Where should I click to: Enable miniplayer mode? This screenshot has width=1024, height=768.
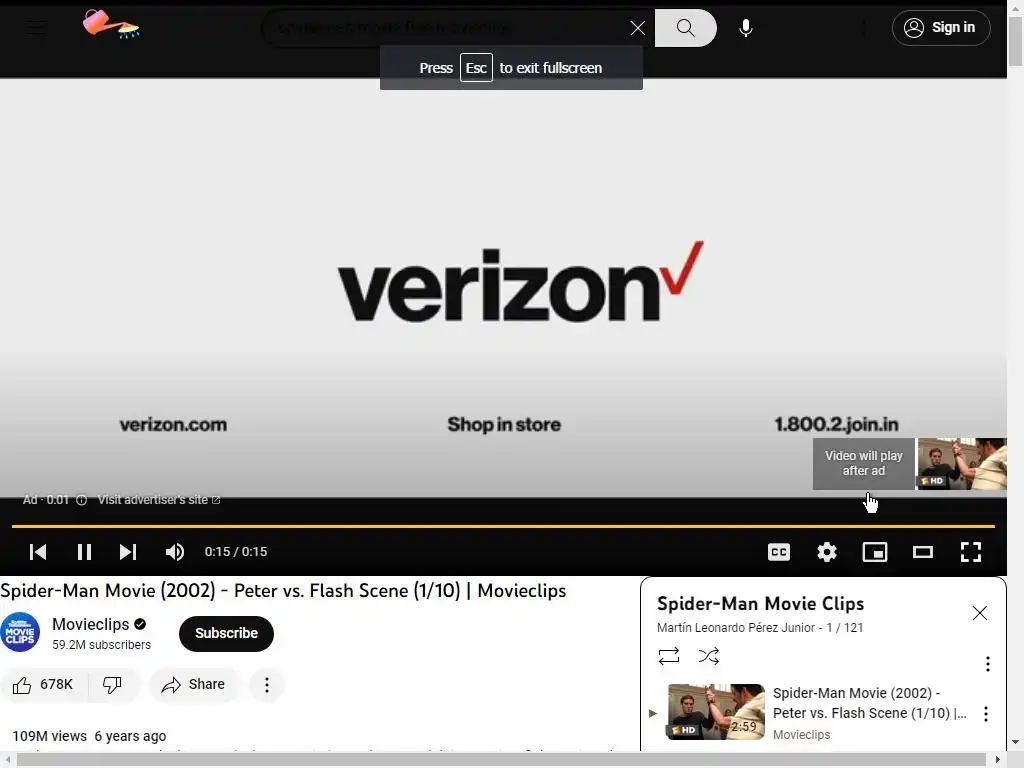click(874, 552)
